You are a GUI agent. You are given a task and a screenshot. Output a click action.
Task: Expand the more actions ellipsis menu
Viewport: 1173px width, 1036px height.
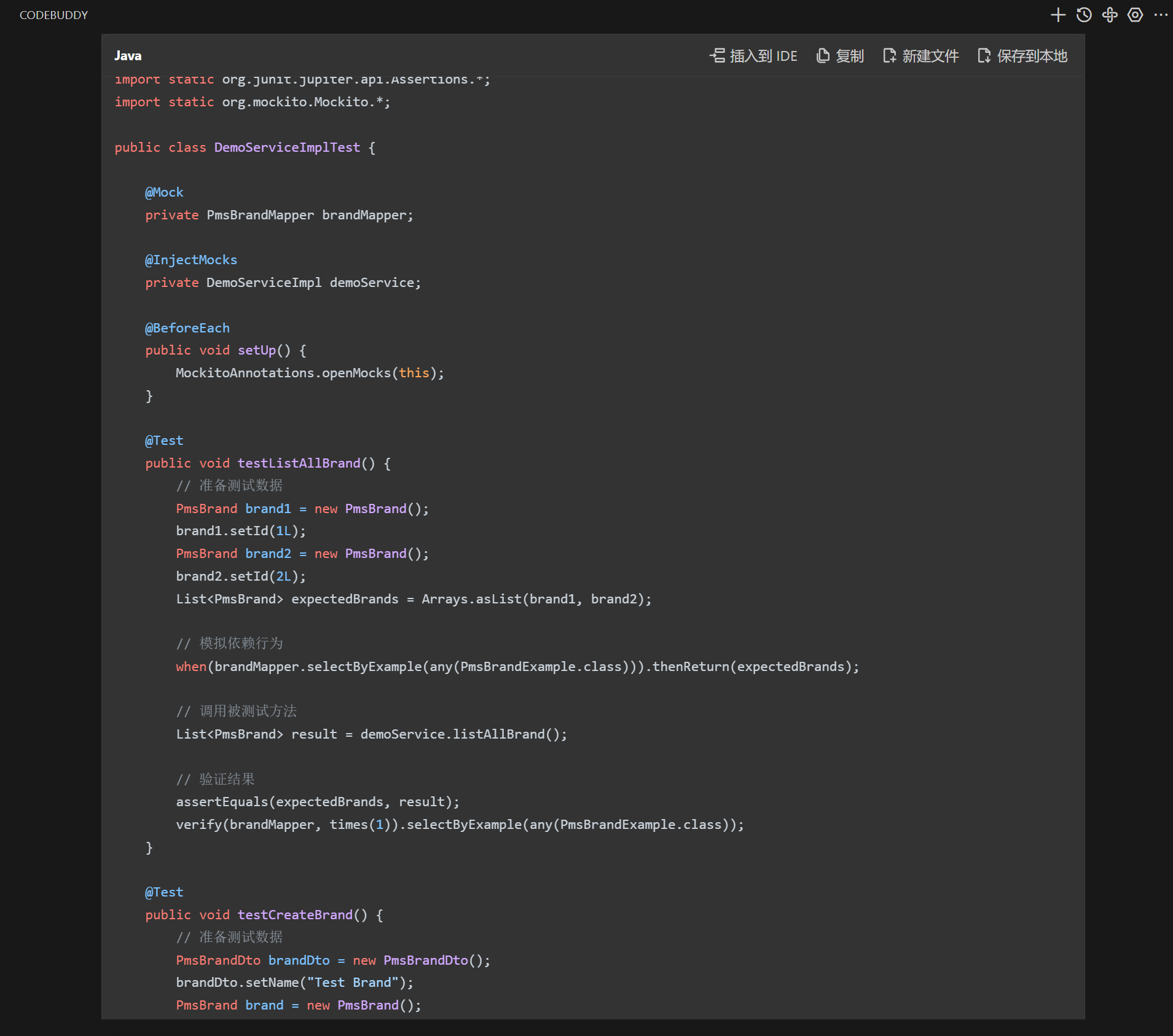[1161, 15]
